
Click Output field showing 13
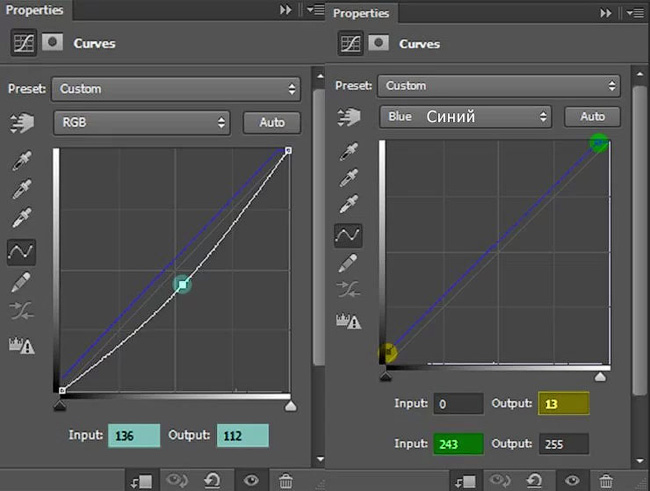tap(563, 403)
